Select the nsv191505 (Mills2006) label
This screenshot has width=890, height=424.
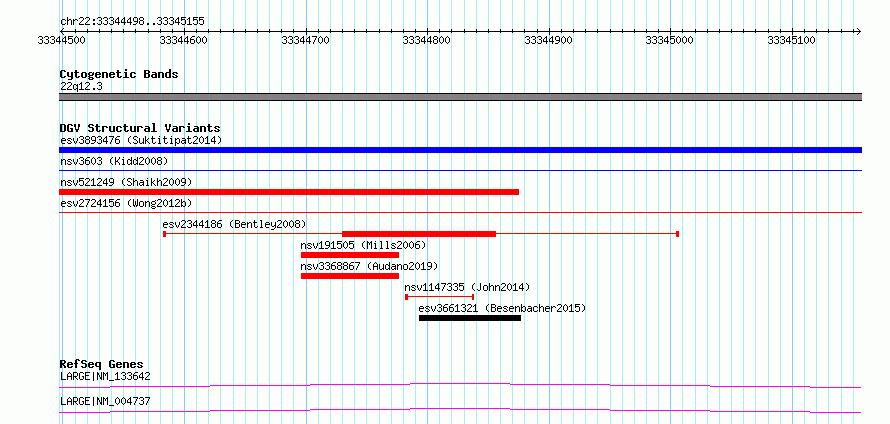click(363, 245)
